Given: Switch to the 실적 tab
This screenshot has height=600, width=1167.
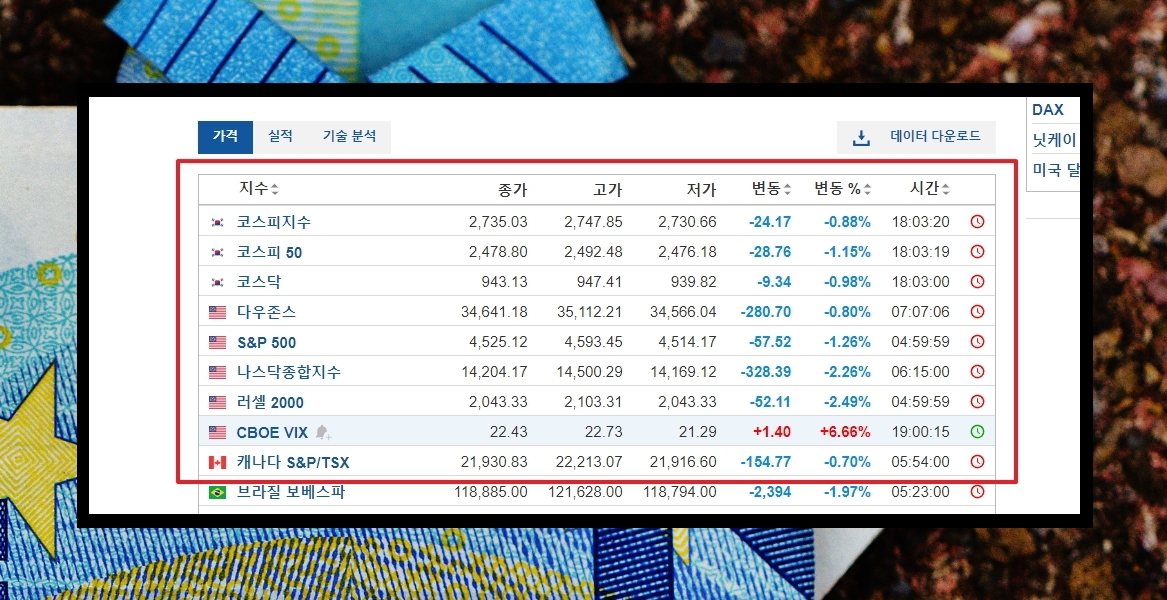Looking at the screenshot, I should [x=281, y=137].
